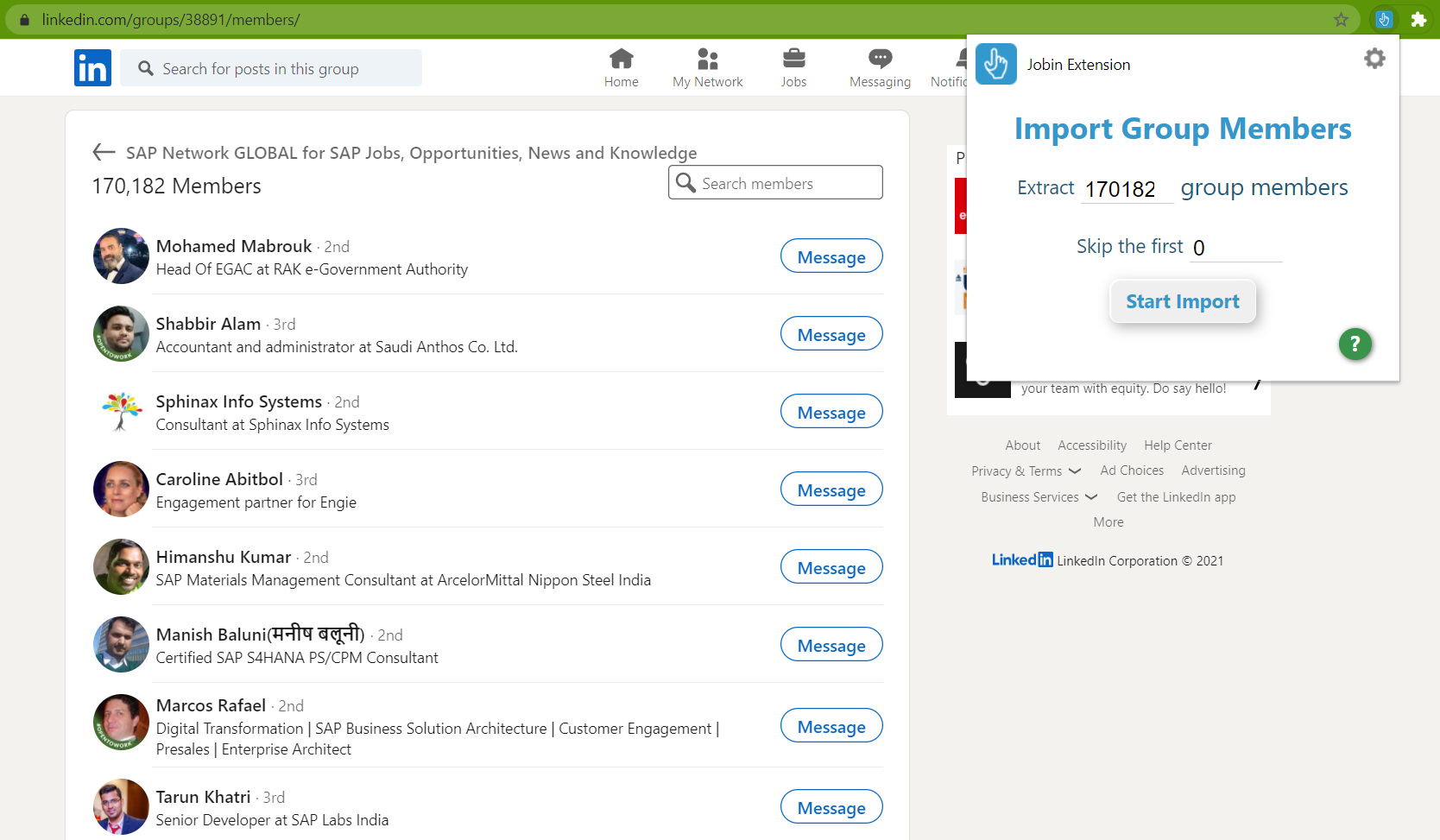Click the magnifier in Search members box
This screenshot has height=840, width=1440.
[685, 182]
